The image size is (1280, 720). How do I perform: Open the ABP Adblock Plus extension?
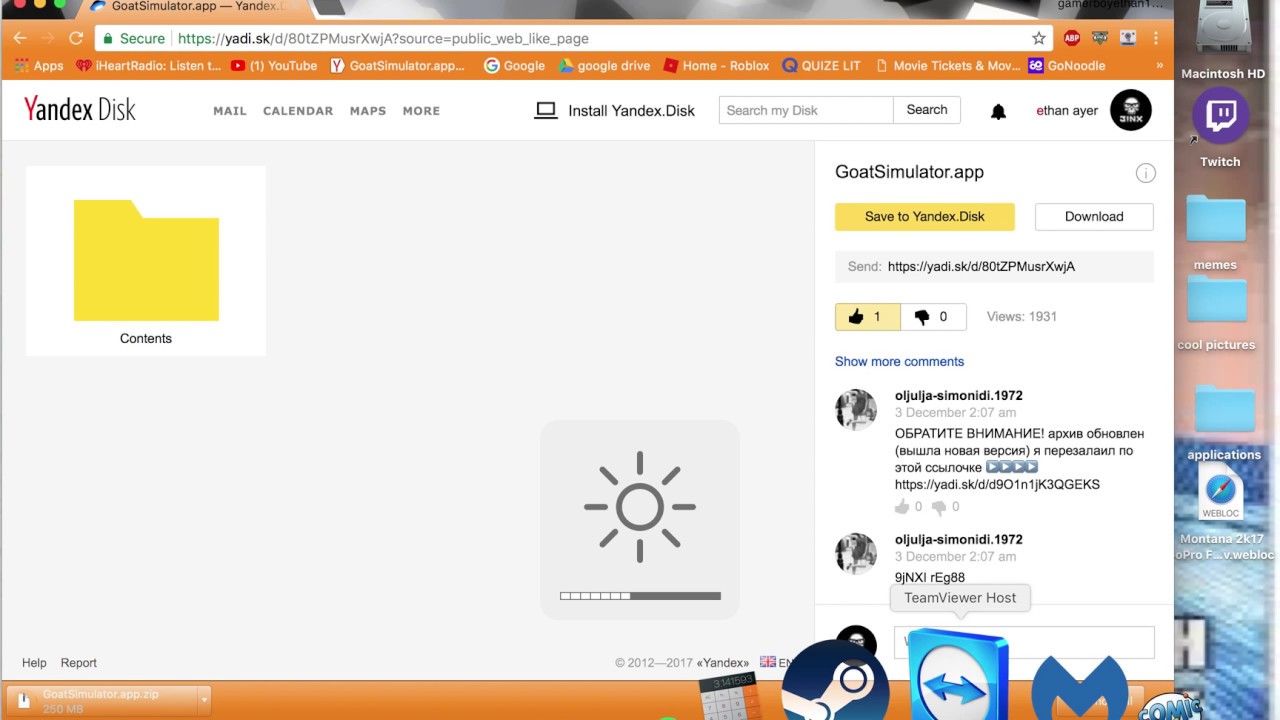[x=1072, y=38]
